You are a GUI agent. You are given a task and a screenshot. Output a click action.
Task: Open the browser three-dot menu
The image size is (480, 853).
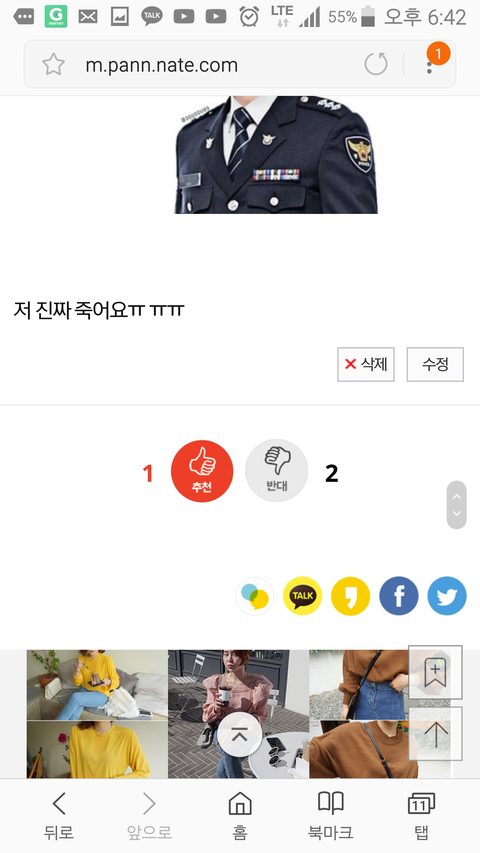430,65
